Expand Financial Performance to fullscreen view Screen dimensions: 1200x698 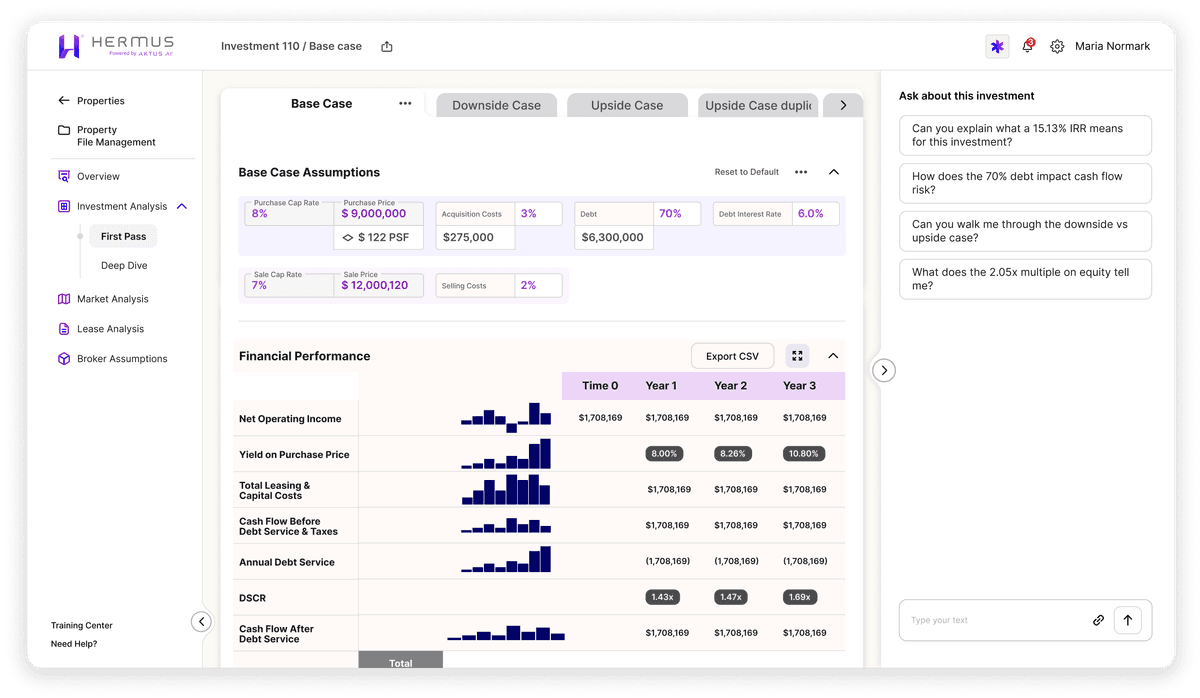pyautogui.click(x=797, y=355)
